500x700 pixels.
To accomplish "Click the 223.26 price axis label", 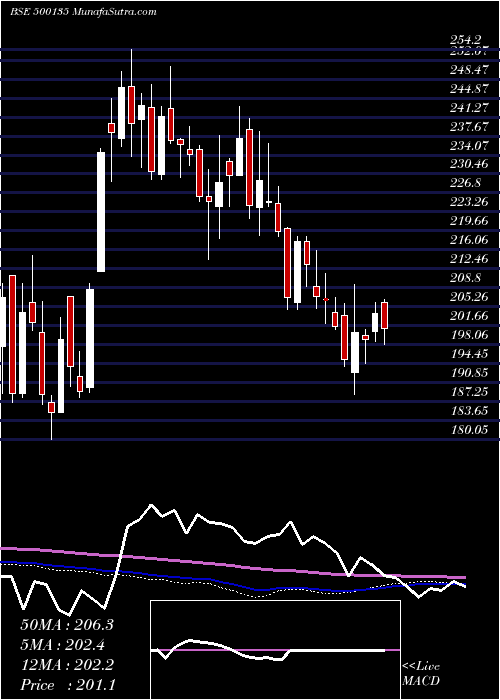I will pos(470,202).
